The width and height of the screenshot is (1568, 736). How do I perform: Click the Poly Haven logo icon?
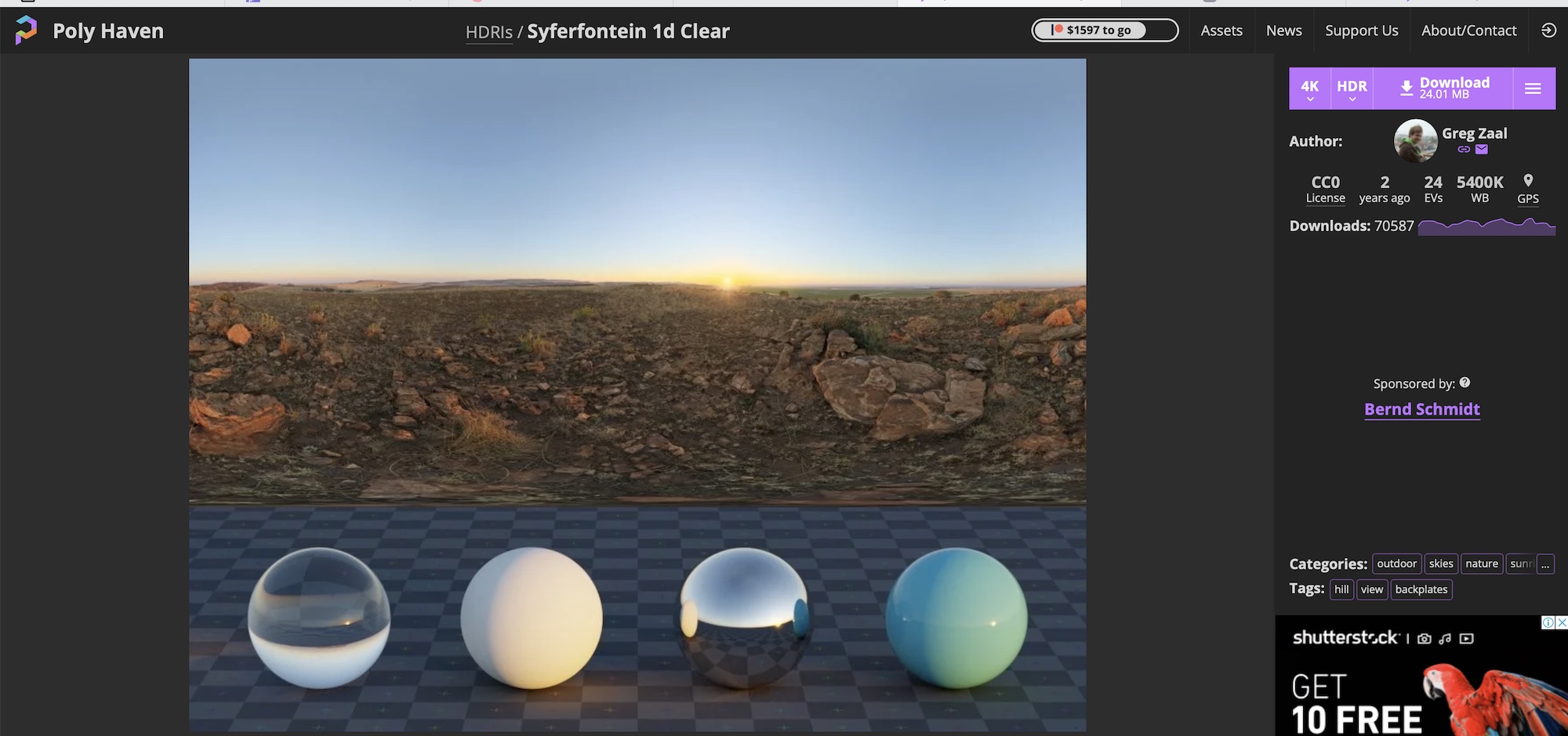click(x=26, y=31)
